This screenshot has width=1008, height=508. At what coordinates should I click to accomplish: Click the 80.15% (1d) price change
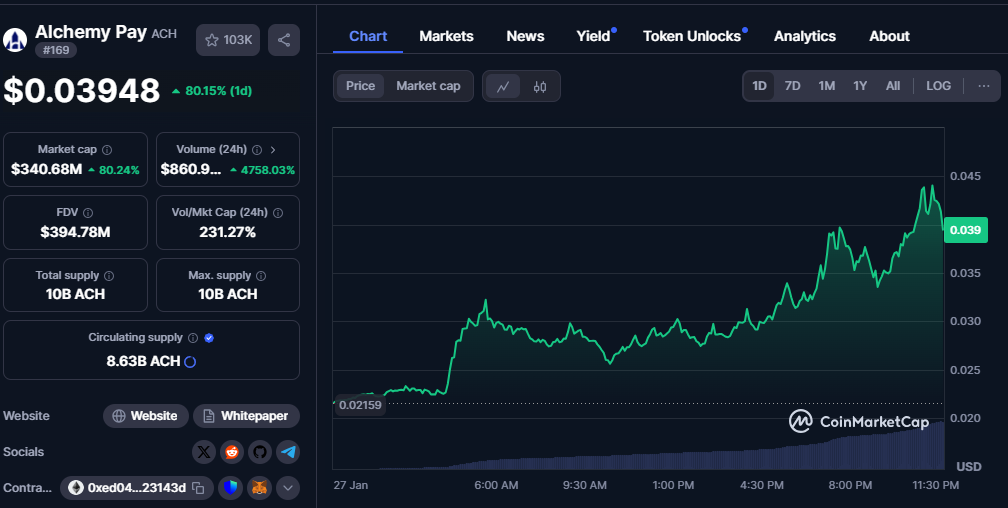pyautogui.click(x=212, y=91)
